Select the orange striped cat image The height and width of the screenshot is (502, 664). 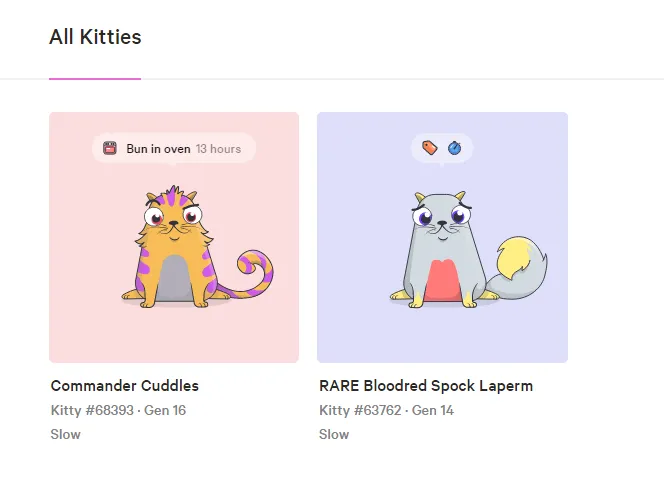click(197, 247)
